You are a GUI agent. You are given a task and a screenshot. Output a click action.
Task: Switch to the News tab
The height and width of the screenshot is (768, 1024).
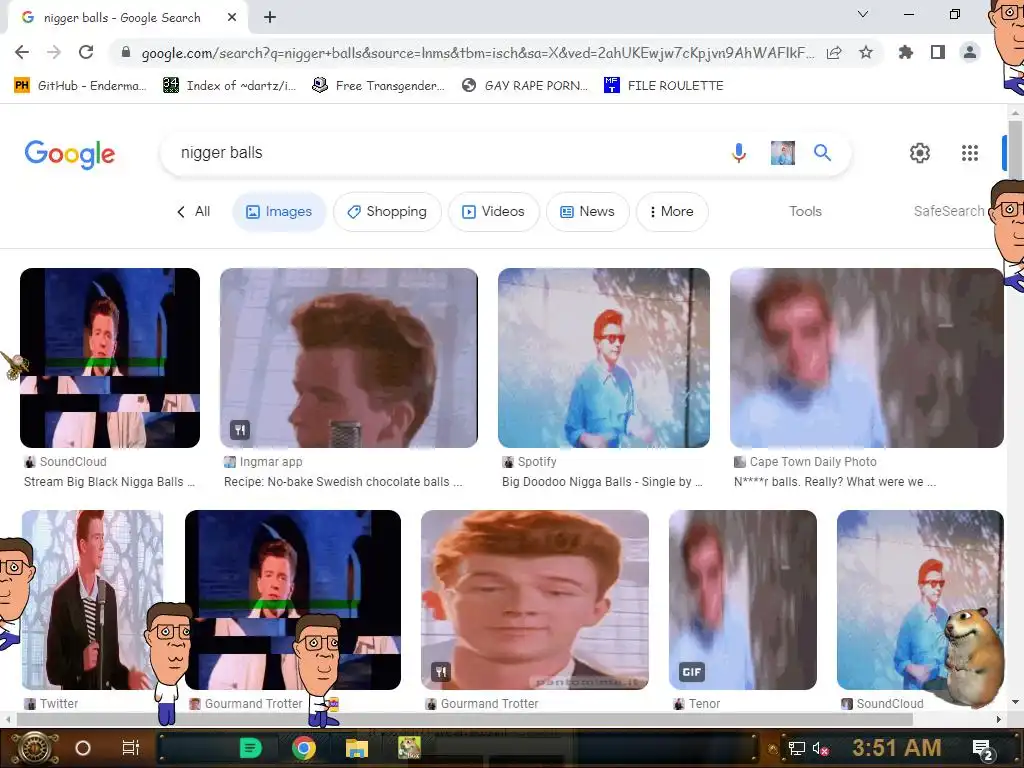click(588, 212)
